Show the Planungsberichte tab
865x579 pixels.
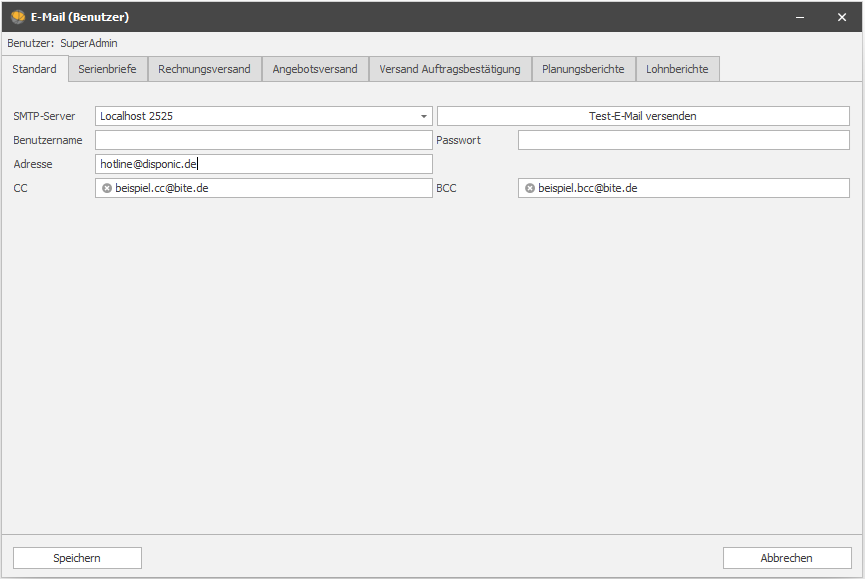(x=582, y=69)
